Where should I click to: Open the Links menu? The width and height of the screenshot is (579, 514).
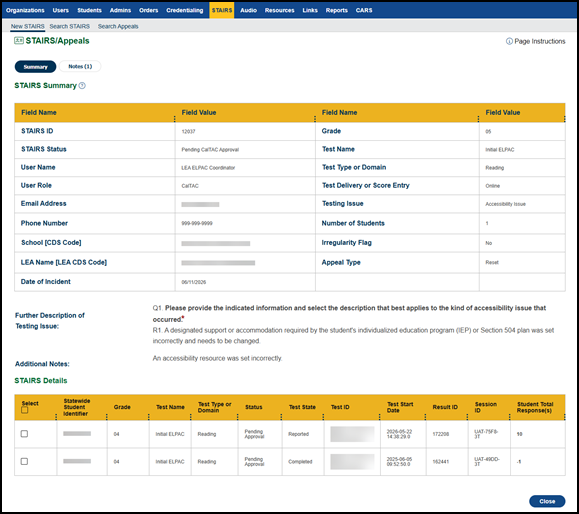[310, 10]
